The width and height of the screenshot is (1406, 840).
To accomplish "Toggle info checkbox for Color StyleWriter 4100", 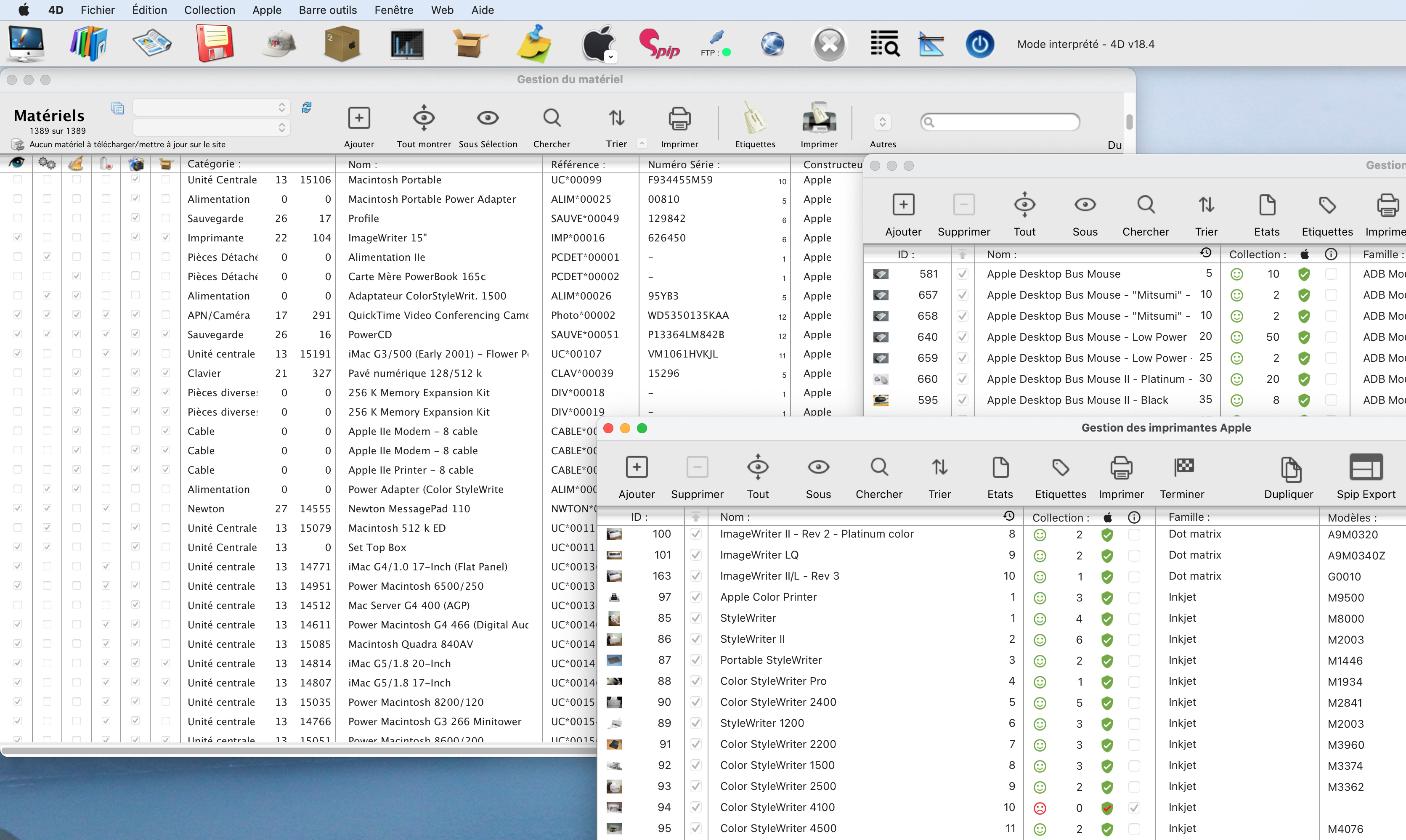I will tap(1134, 808).
